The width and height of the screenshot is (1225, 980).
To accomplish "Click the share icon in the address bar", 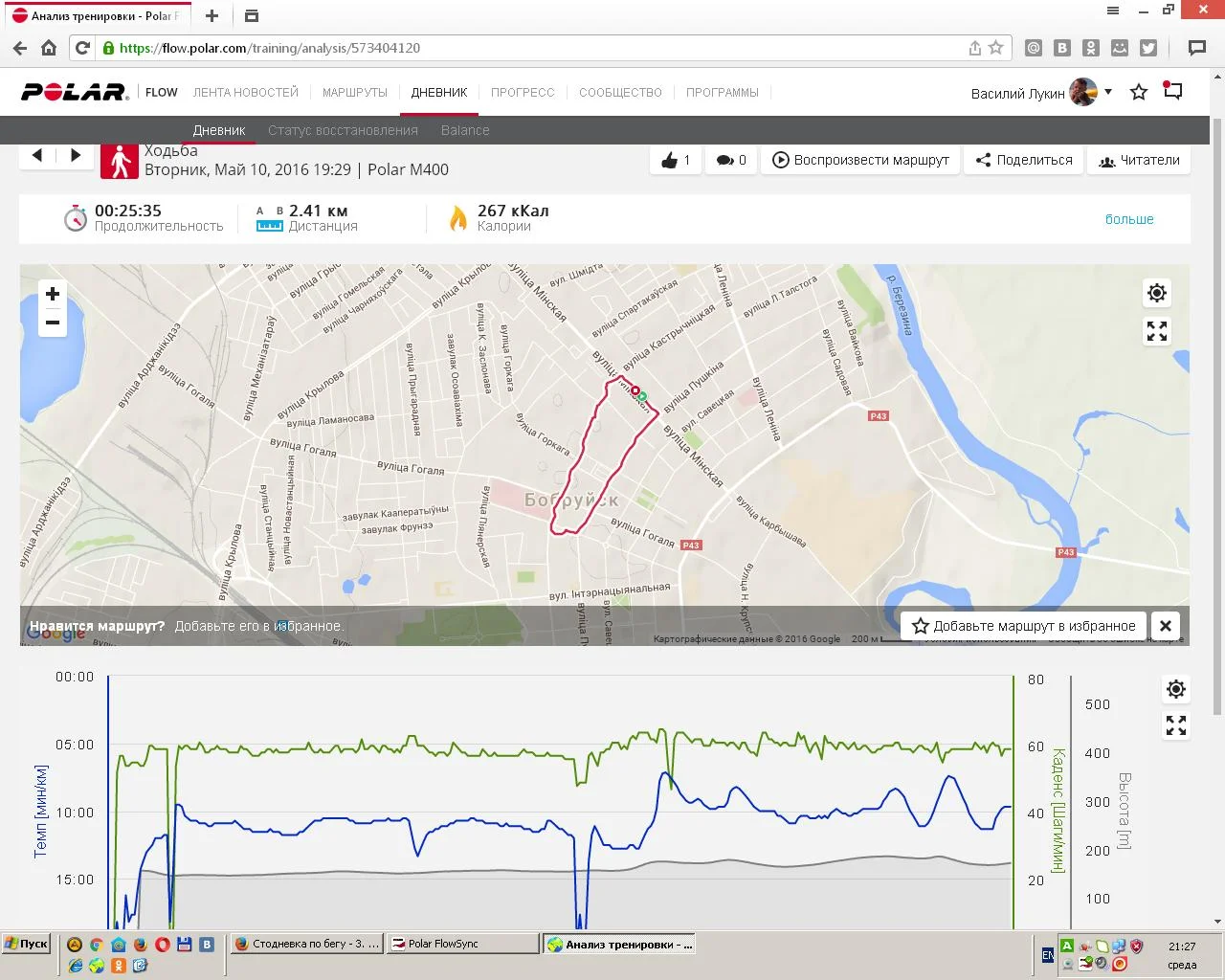I will pyautogui.click(x=975, y=48).
